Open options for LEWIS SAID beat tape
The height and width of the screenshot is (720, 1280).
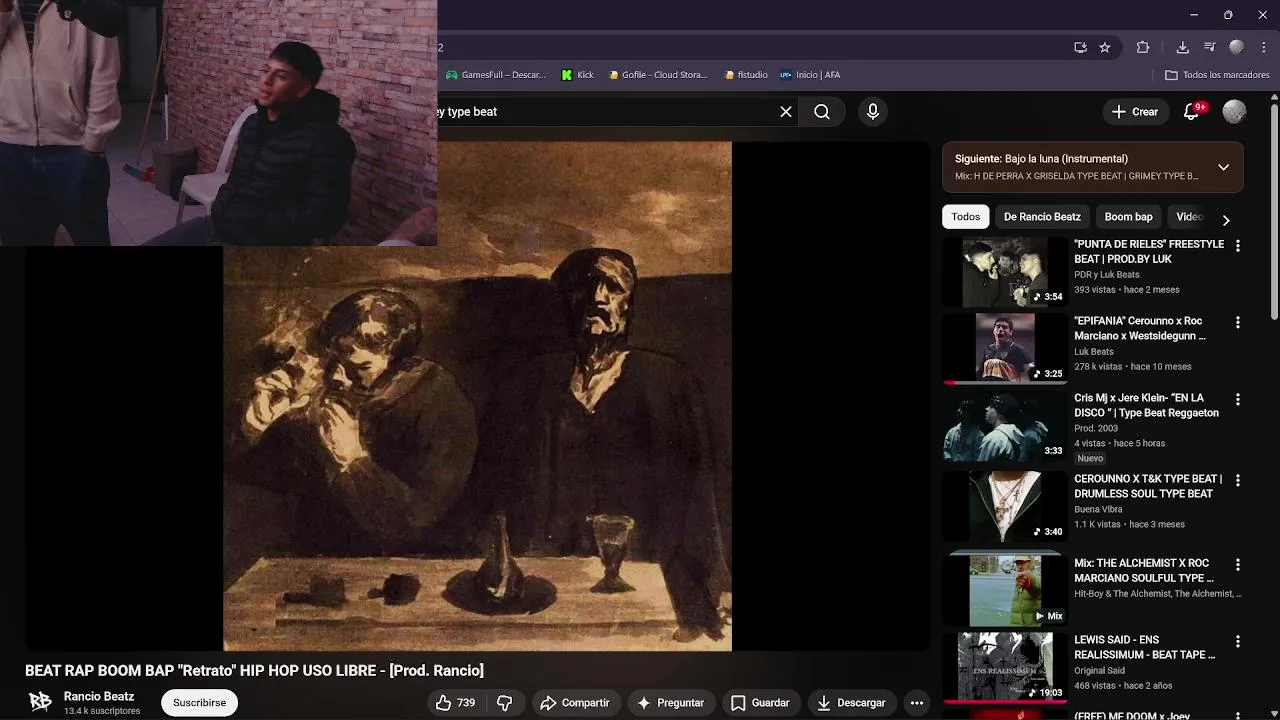click(x=1238, y=642)
